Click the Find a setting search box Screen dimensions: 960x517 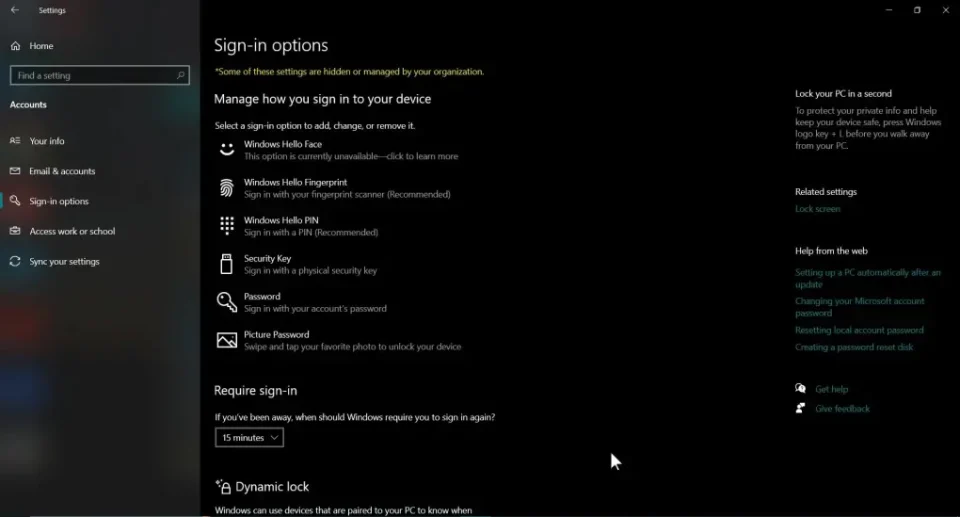(90, 76)
